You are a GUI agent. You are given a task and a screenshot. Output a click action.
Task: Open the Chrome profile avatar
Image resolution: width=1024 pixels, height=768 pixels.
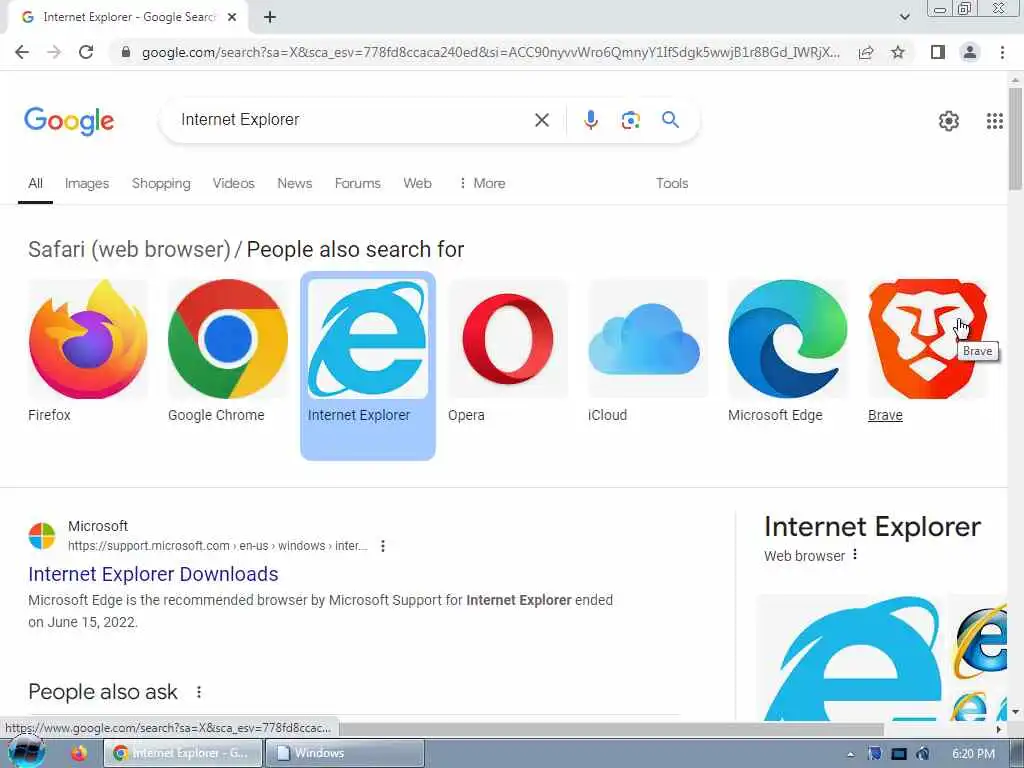[970, 52]
